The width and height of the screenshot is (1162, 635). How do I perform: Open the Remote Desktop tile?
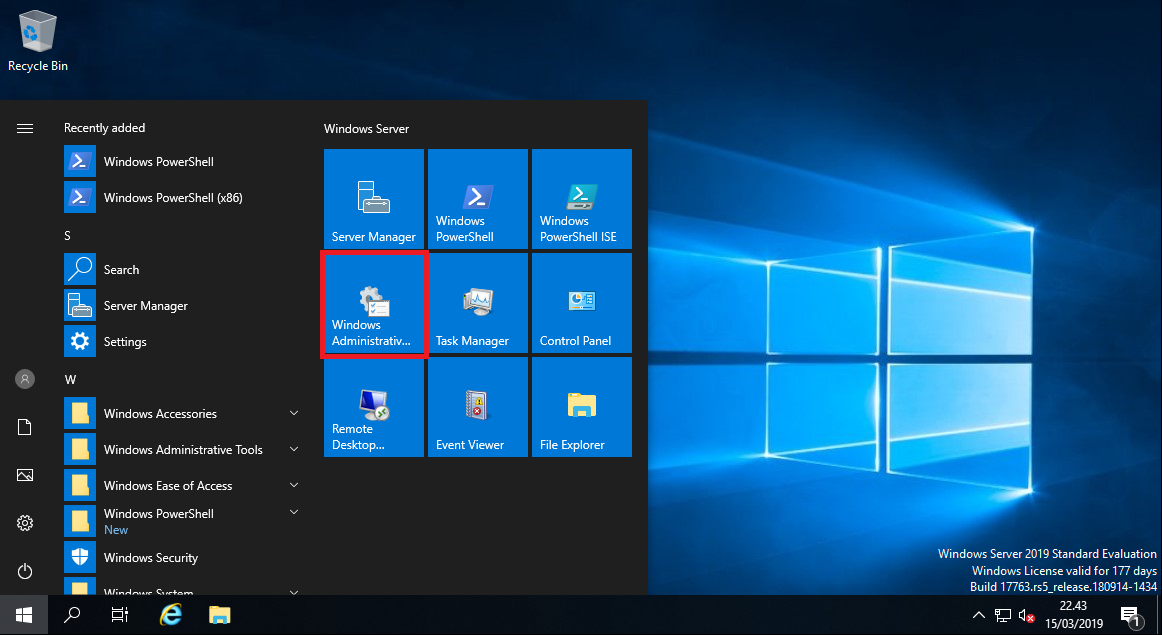373,407
